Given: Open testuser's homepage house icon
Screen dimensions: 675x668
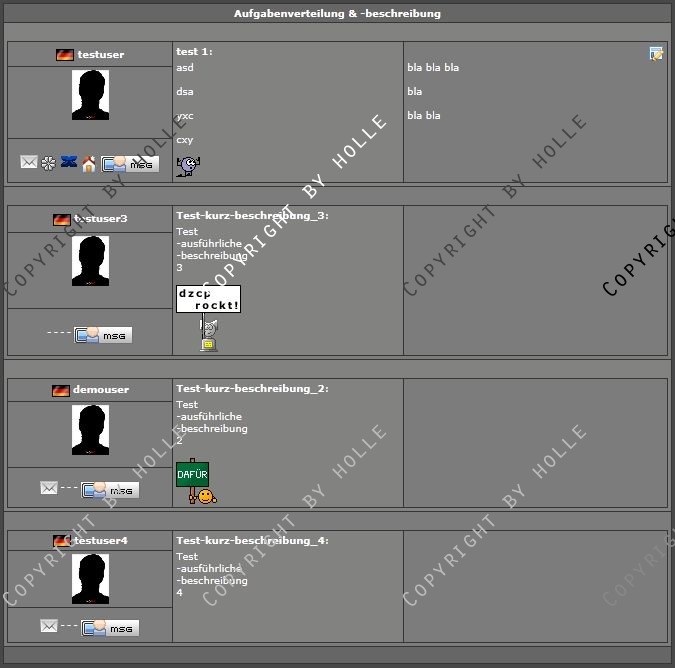Looking at the screenshot, I should [x=89, y=164].
